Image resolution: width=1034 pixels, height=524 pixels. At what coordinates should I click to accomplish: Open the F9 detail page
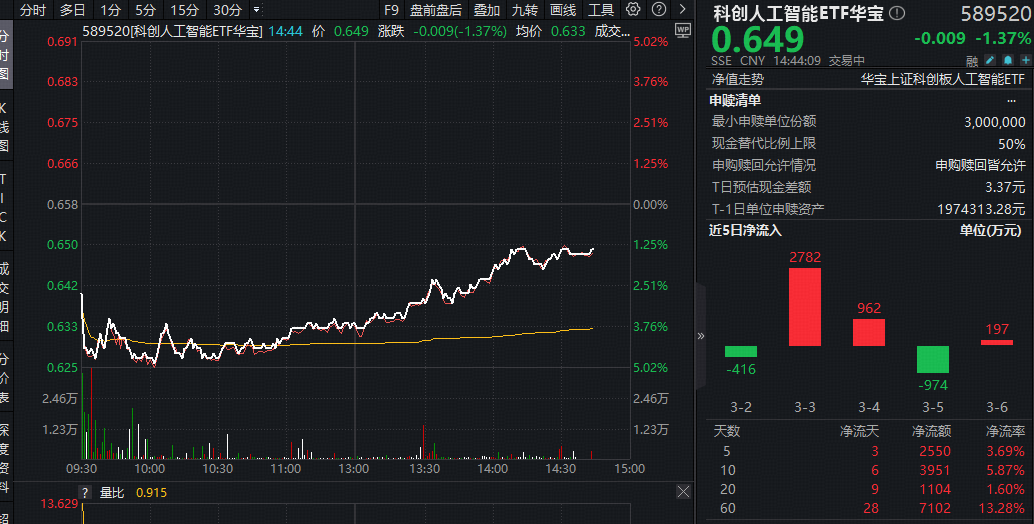pos(391,10)
